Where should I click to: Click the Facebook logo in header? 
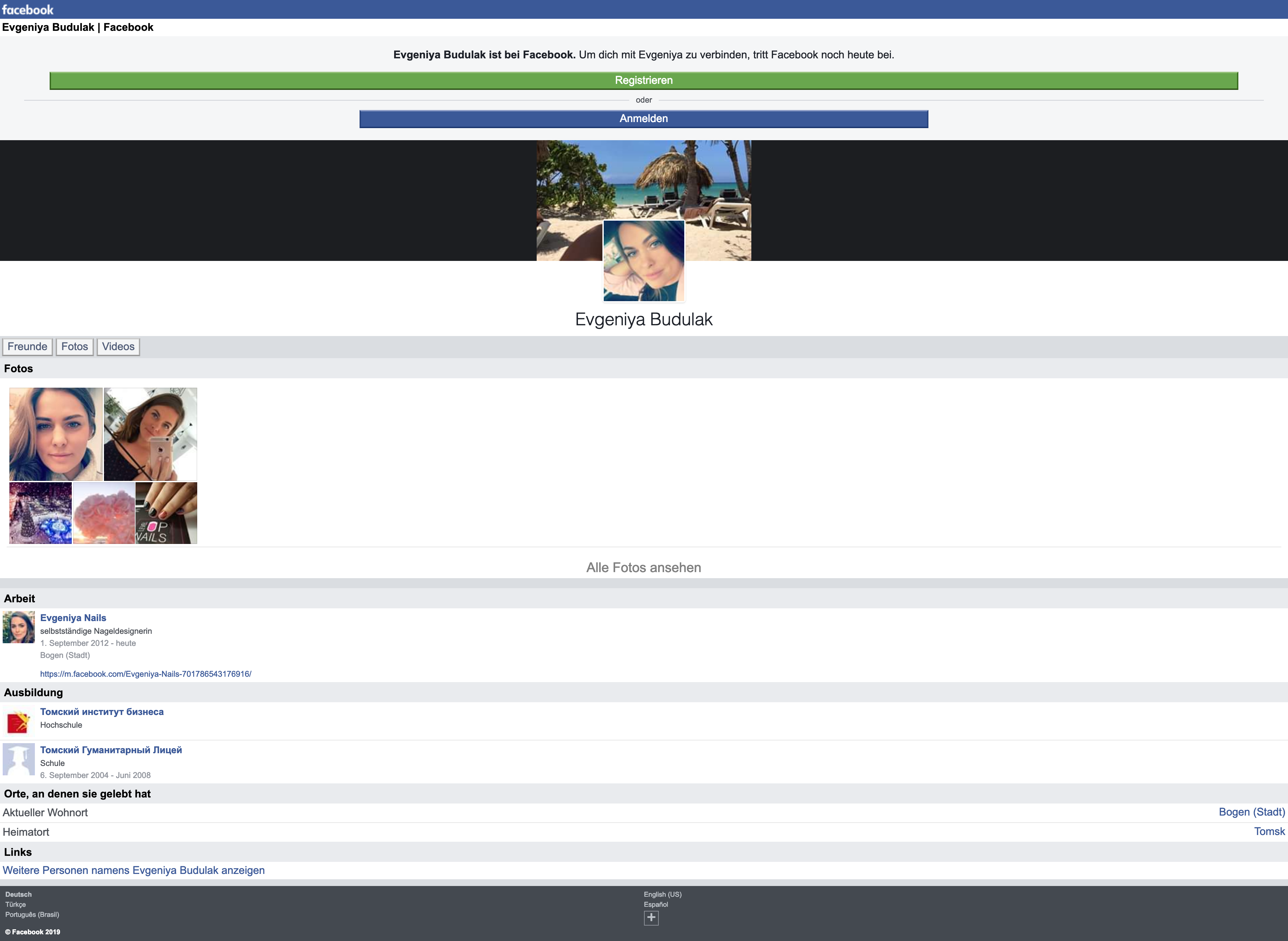tap(28, 9)
